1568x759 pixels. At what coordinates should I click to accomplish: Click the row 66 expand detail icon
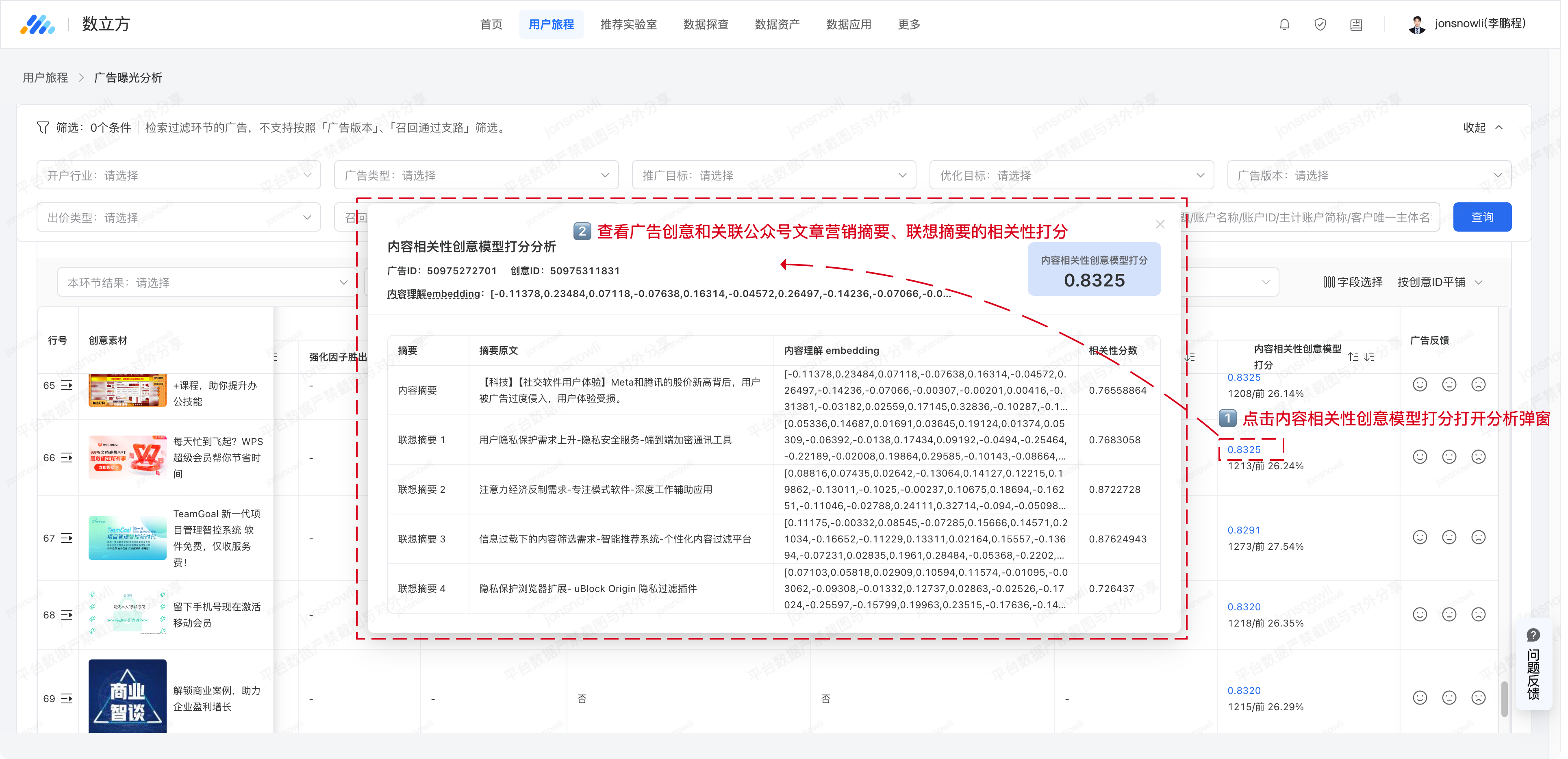point(66,458)
